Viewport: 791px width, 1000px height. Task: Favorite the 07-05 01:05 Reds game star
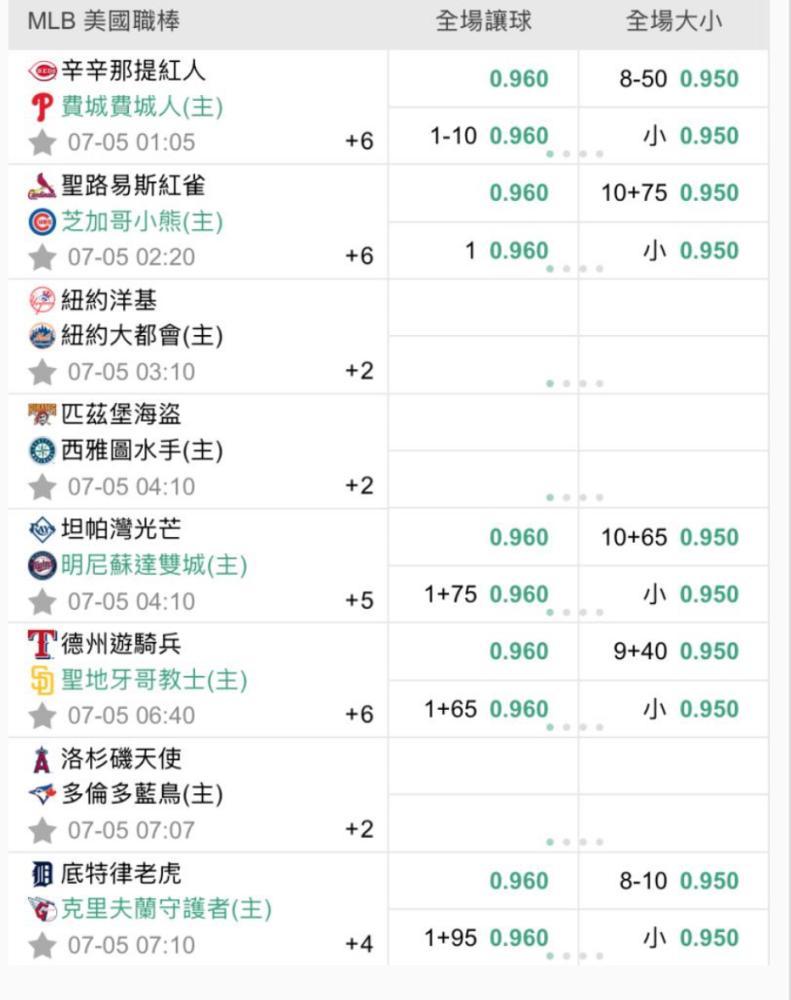(x=42, y=142)
